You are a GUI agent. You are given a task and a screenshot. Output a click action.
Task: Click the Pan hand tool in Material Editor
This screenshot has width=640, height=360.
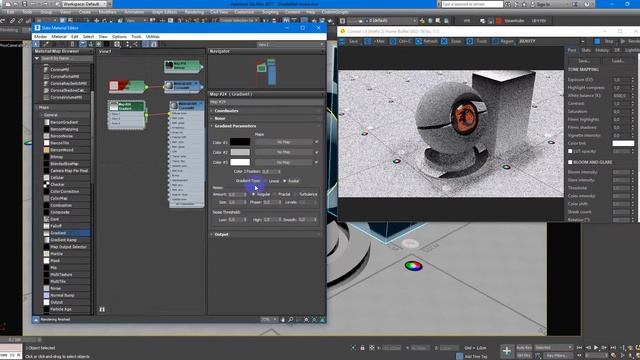tap(283, 320)
